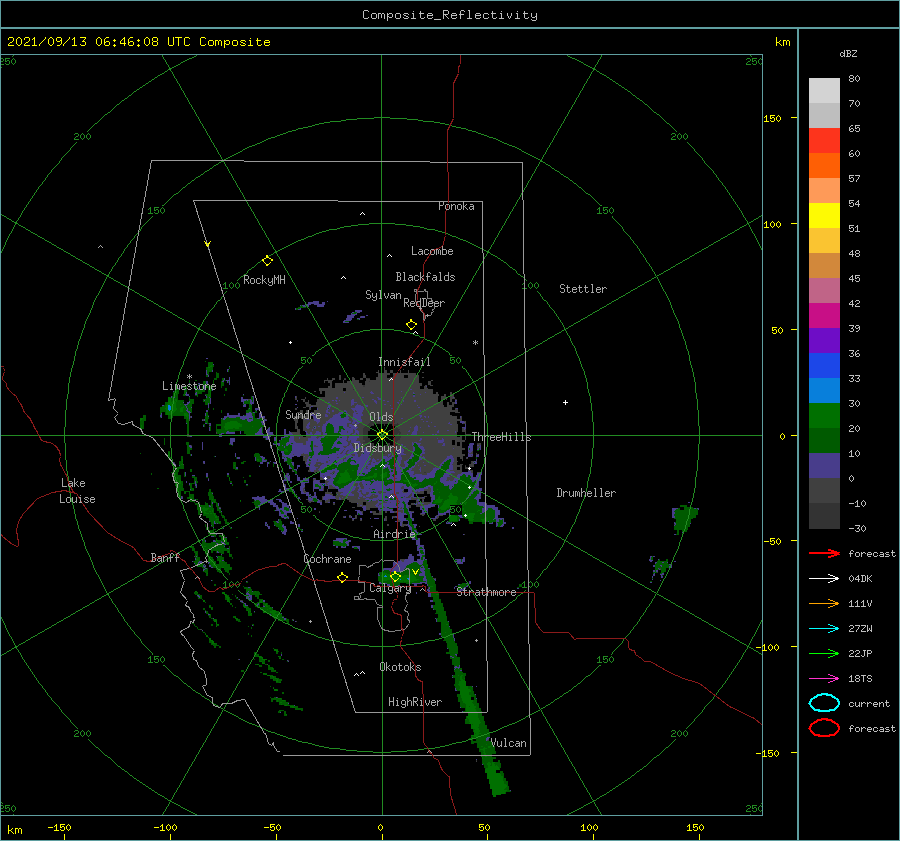Click the magenta 18TS arrow icon
Viewport: 900px width, 841px height.
[824, 679]
